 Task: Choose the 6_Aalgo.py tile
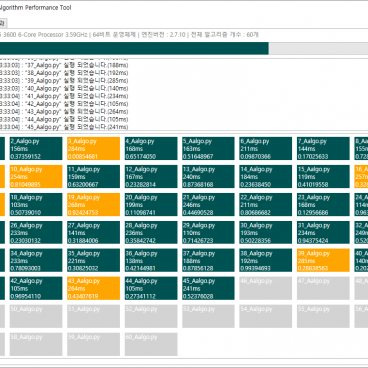click(266, 149)
